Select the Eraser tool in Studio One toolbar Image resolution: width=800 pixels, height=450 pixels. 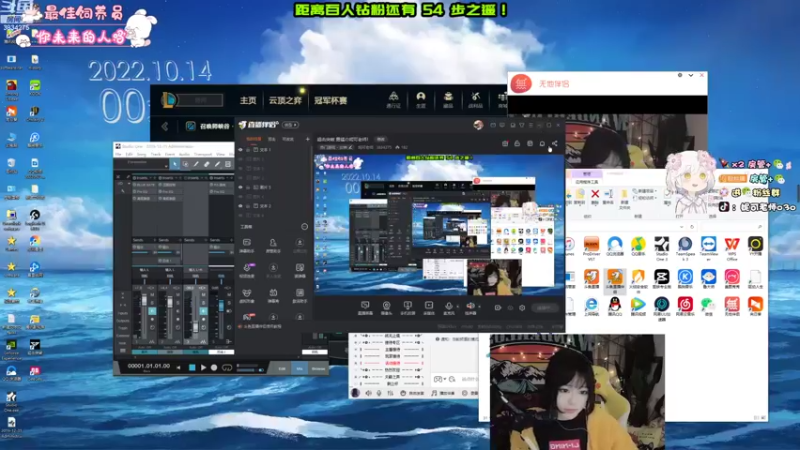coord(207,164)
